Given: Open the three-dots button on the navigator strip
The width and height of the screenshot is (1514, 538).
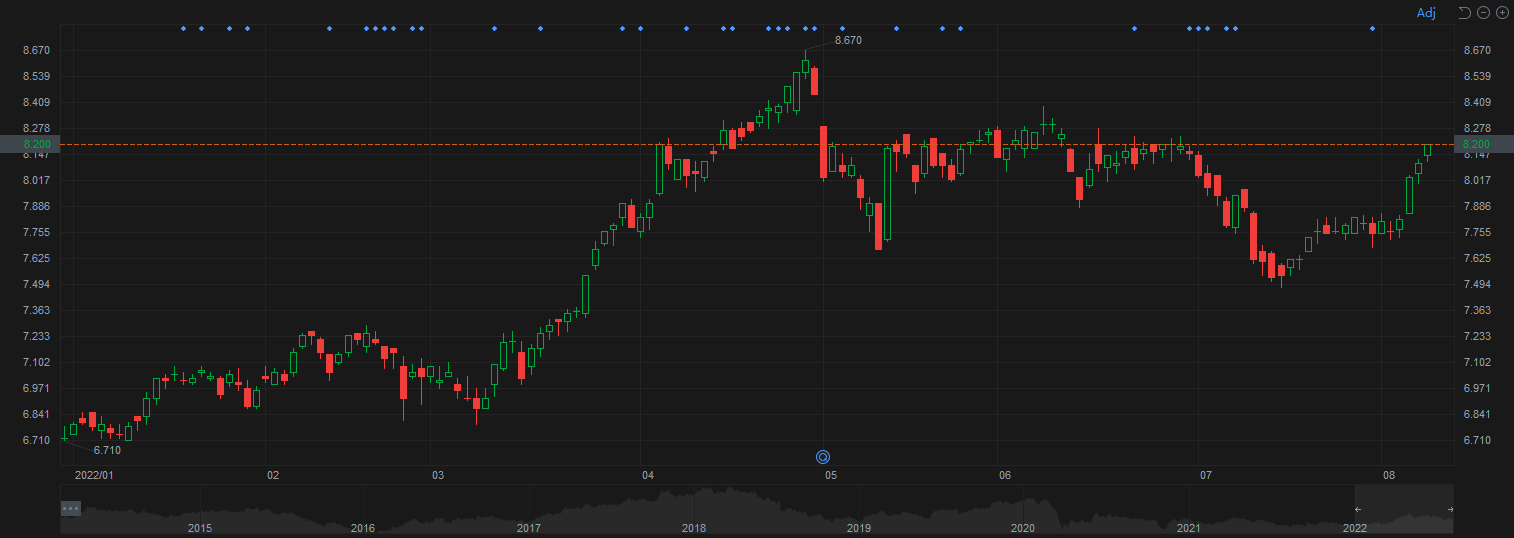Looking at the screenshot, I should (70, 508).
